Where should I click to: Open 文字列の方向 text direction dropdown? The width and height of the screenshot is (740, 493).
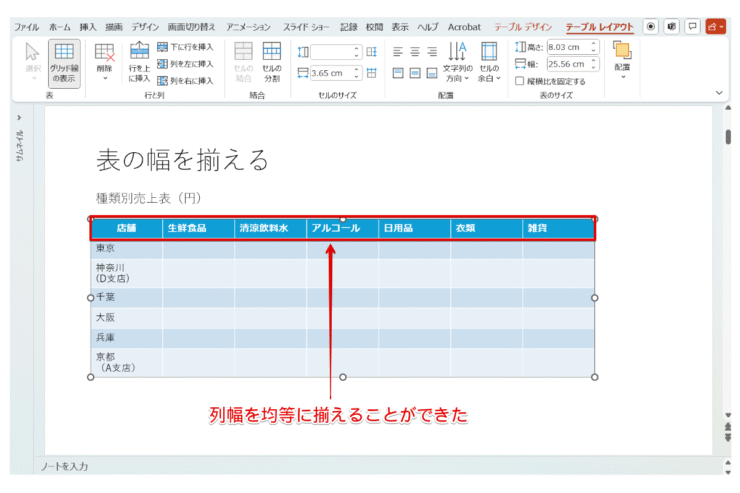(x=457, y=62)
